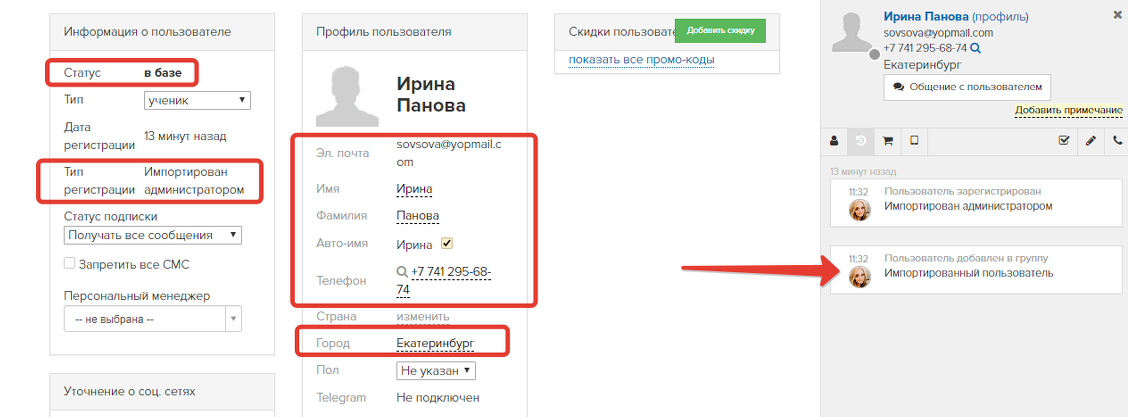
Task: Click the side panel user avatar
Action: coord(853,32)
